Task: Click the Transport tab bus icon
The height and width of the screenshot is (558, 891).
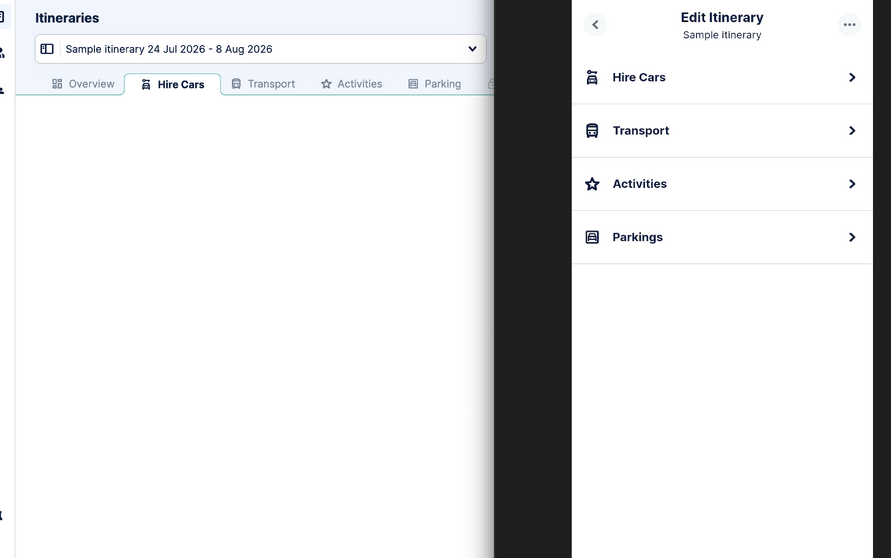Action: (236, 84)
